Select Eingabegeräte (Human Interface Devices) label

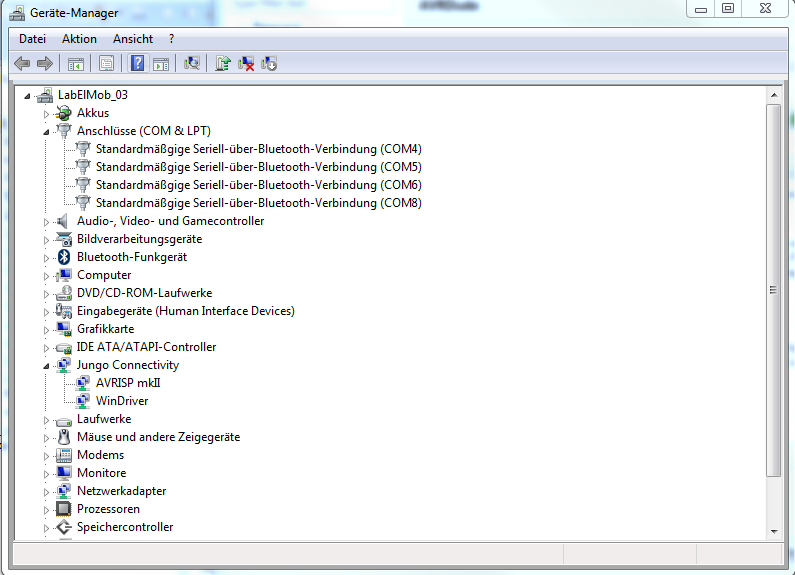pos(186,311)
